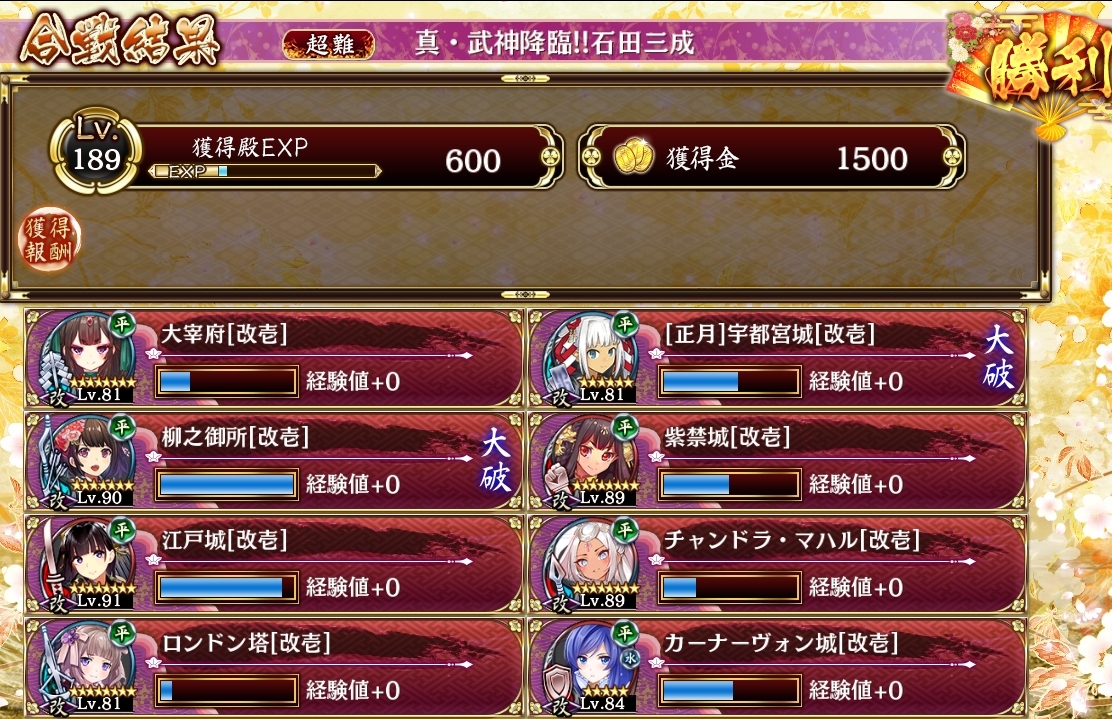Click the 大破 mark on 宇都宮城 row
The height and width of the screenshot is (719, 1112).
[x=999, y=359]
